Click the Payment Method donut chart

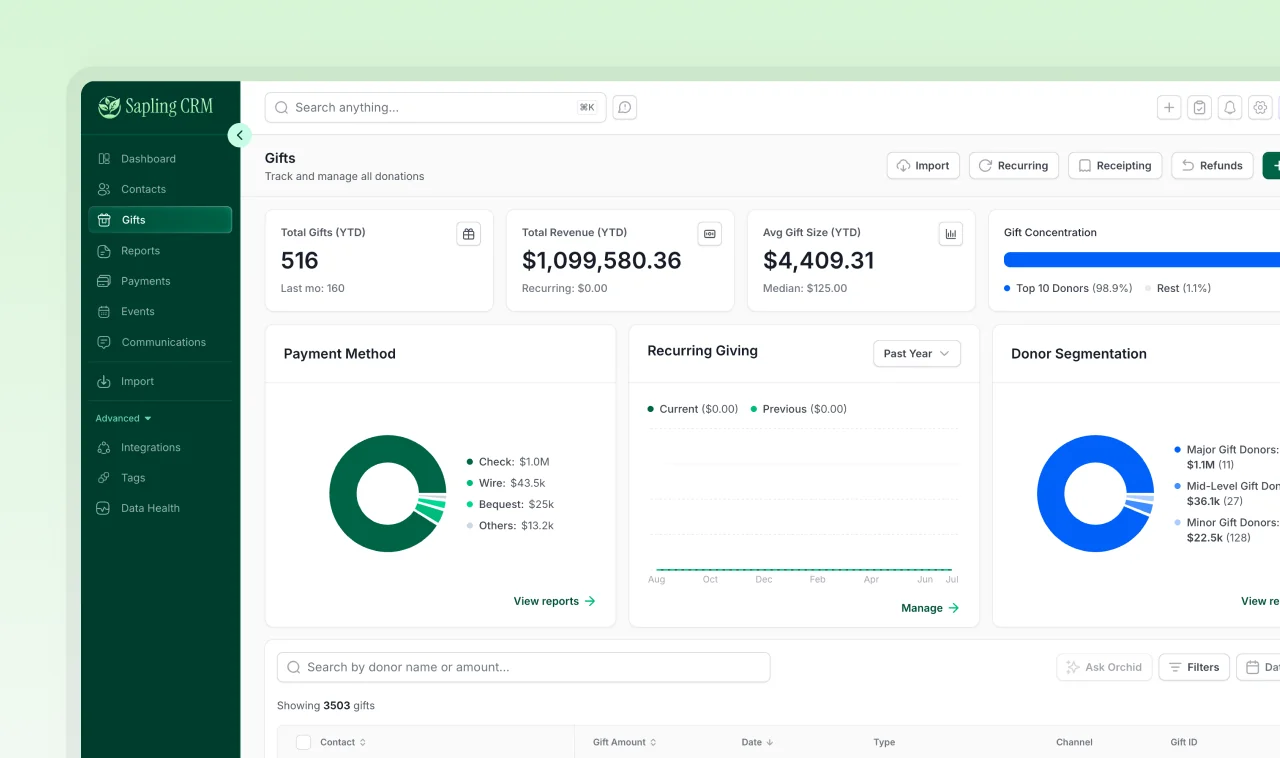pos(388,493)
